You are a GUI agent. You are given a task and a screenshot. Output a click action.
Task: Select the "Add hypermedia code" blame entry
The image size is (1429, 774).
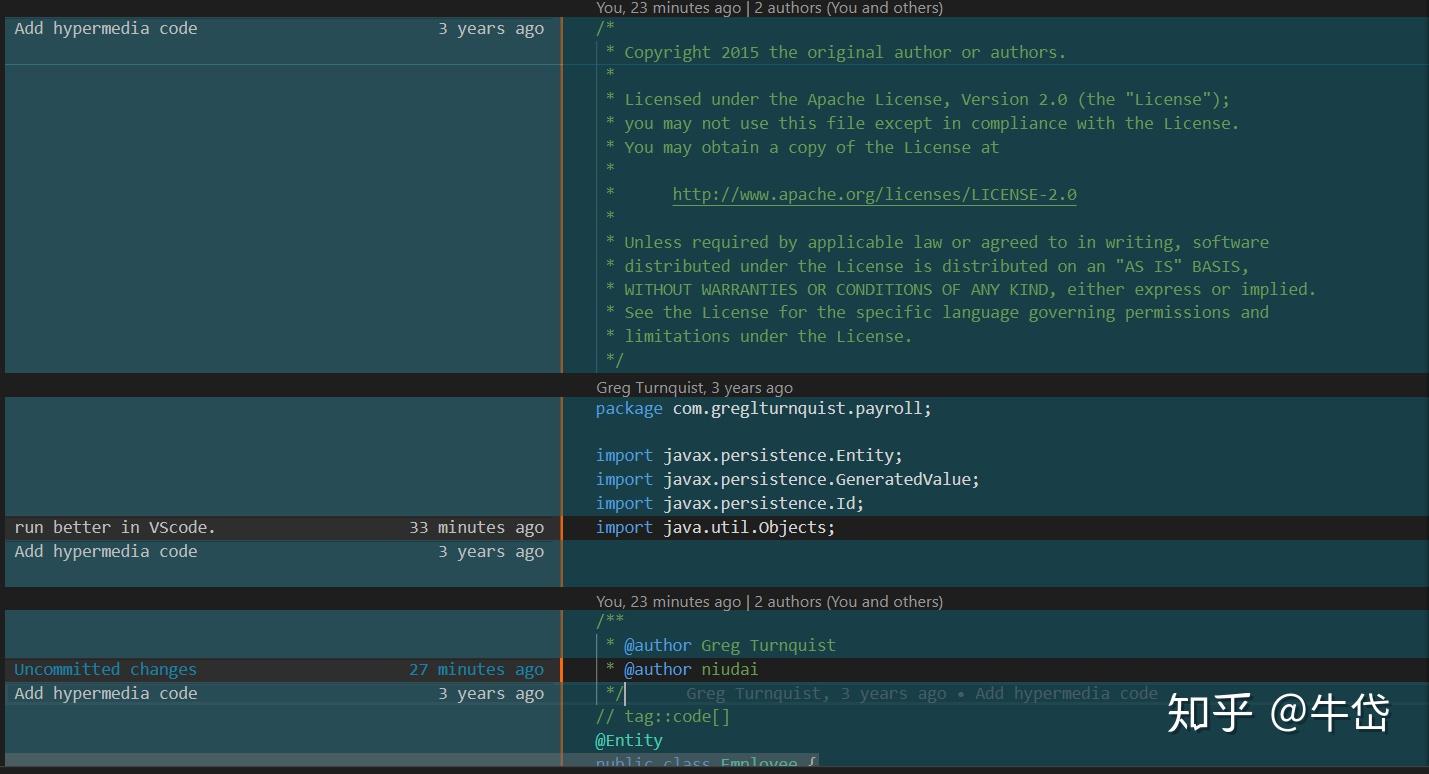pos(105,28)
